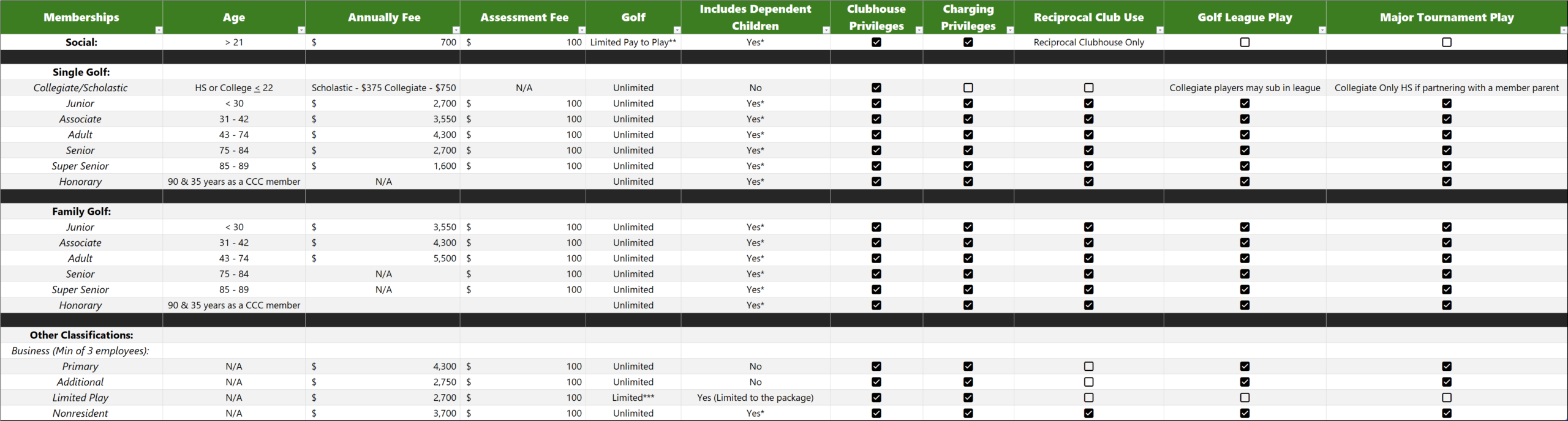Select the 'Limited Pay to Play**' cell
The height and width of the screenshot is (421, 1568).
click(x=633, y=42)
